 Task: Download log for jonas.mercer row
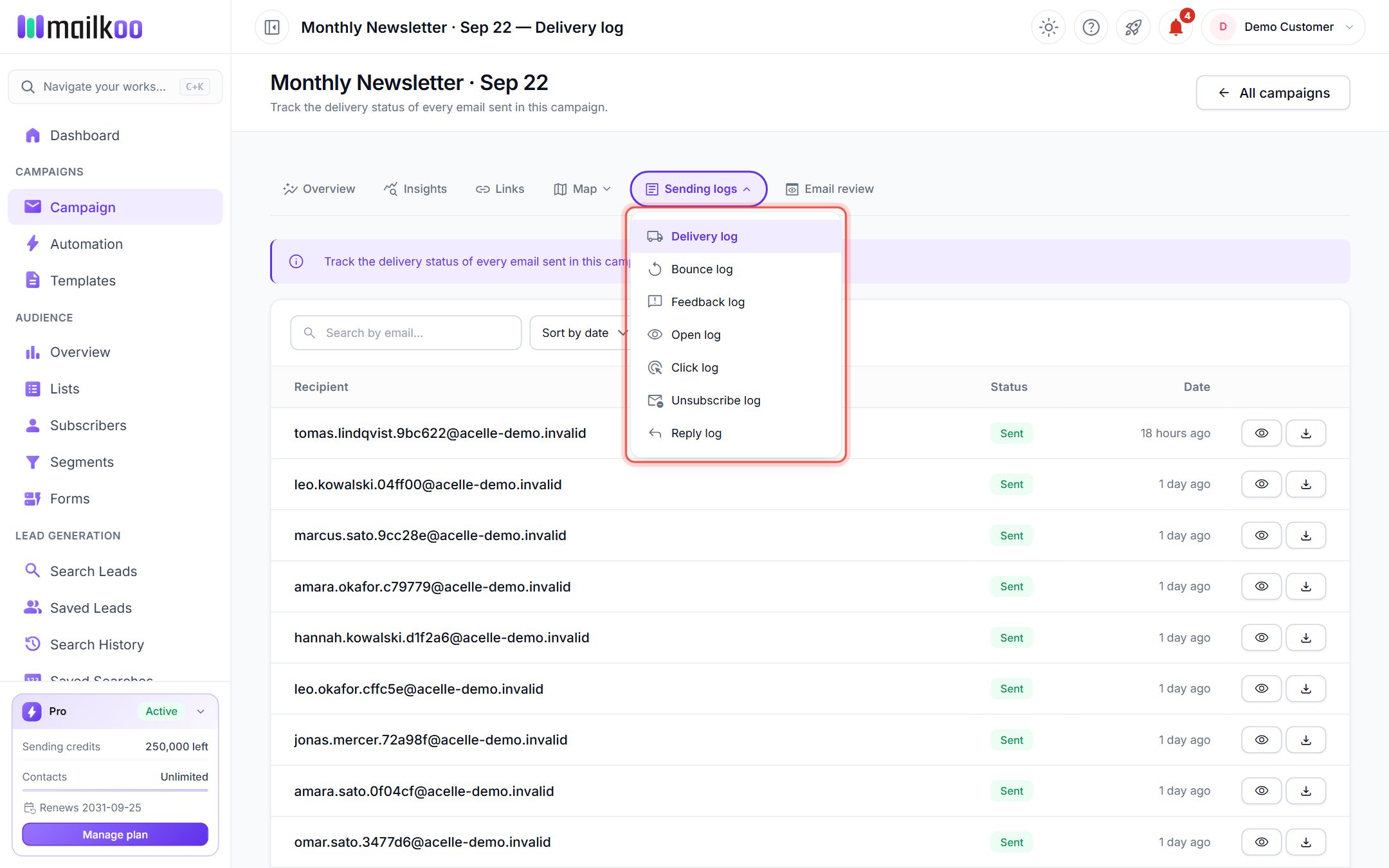[1305, 739]
